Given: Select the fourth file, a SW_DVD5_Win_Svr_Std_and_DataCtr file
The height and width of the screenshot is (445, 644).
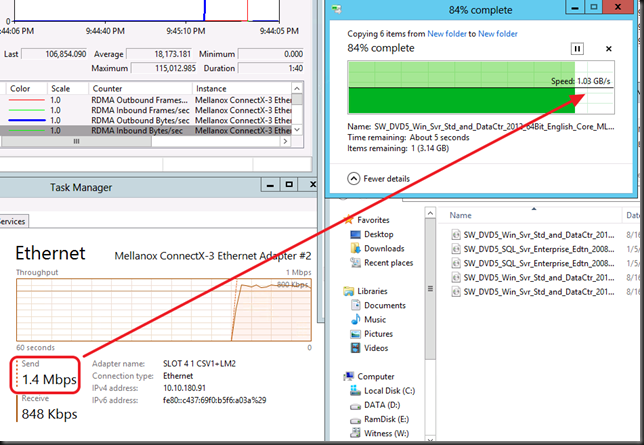Looking at the screenshot, I should pos(533,278).
